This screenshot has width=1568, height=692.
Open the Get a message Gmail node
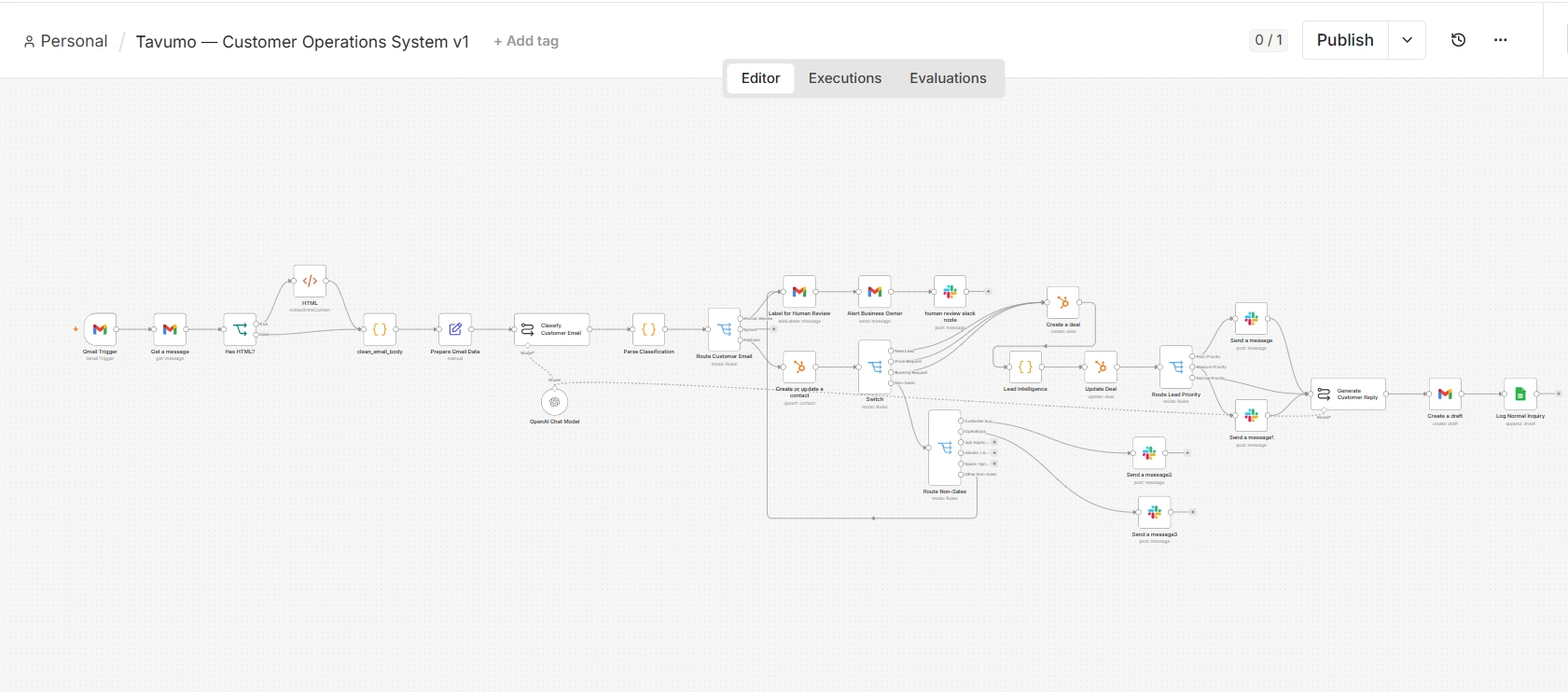(170, 329)
